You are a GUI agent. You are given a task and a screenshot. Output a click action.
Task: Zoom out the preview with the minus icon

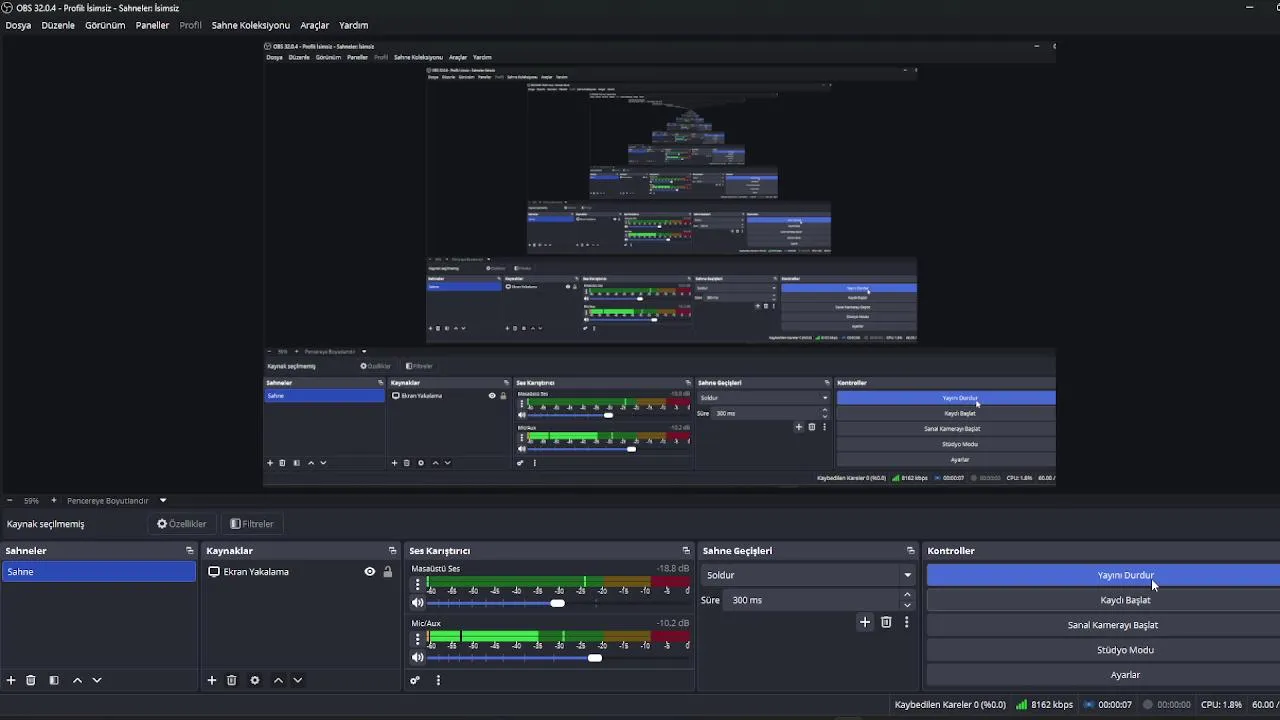coord(9,501)
